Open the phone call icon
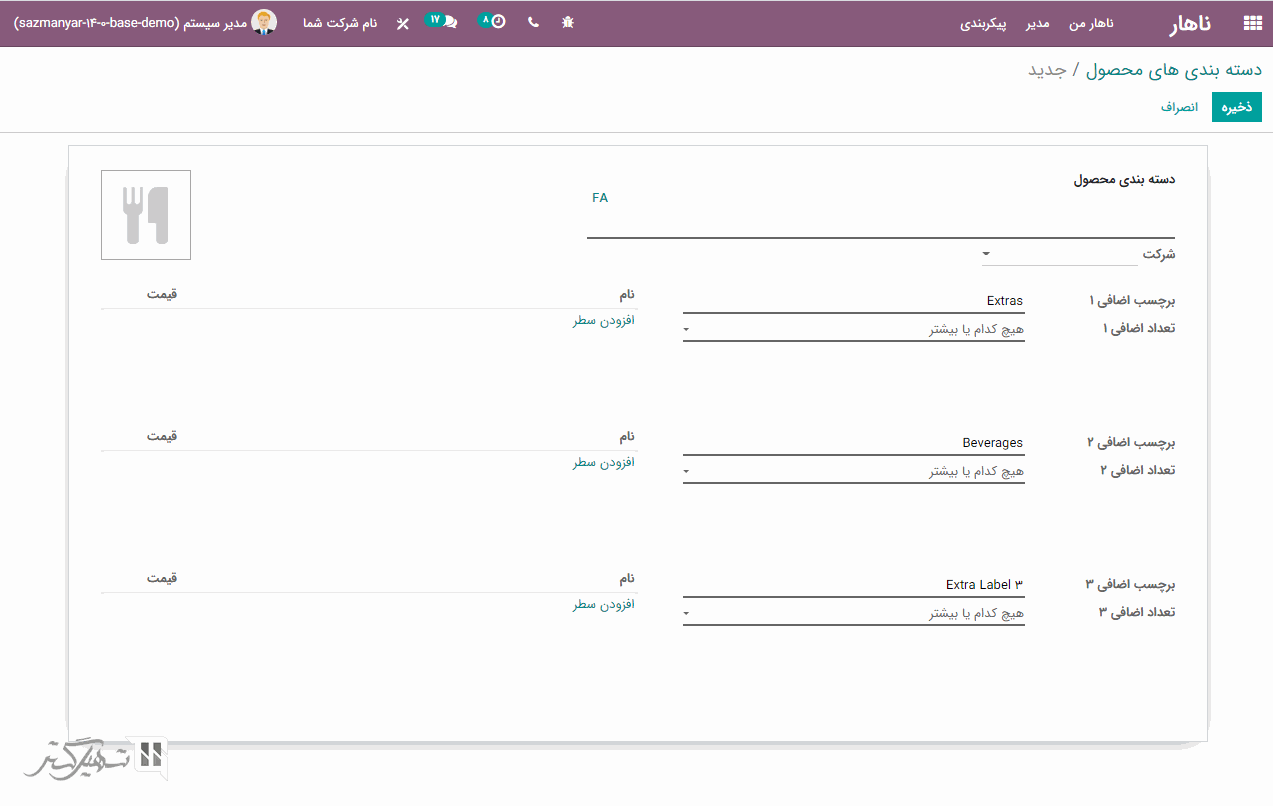 533,22
